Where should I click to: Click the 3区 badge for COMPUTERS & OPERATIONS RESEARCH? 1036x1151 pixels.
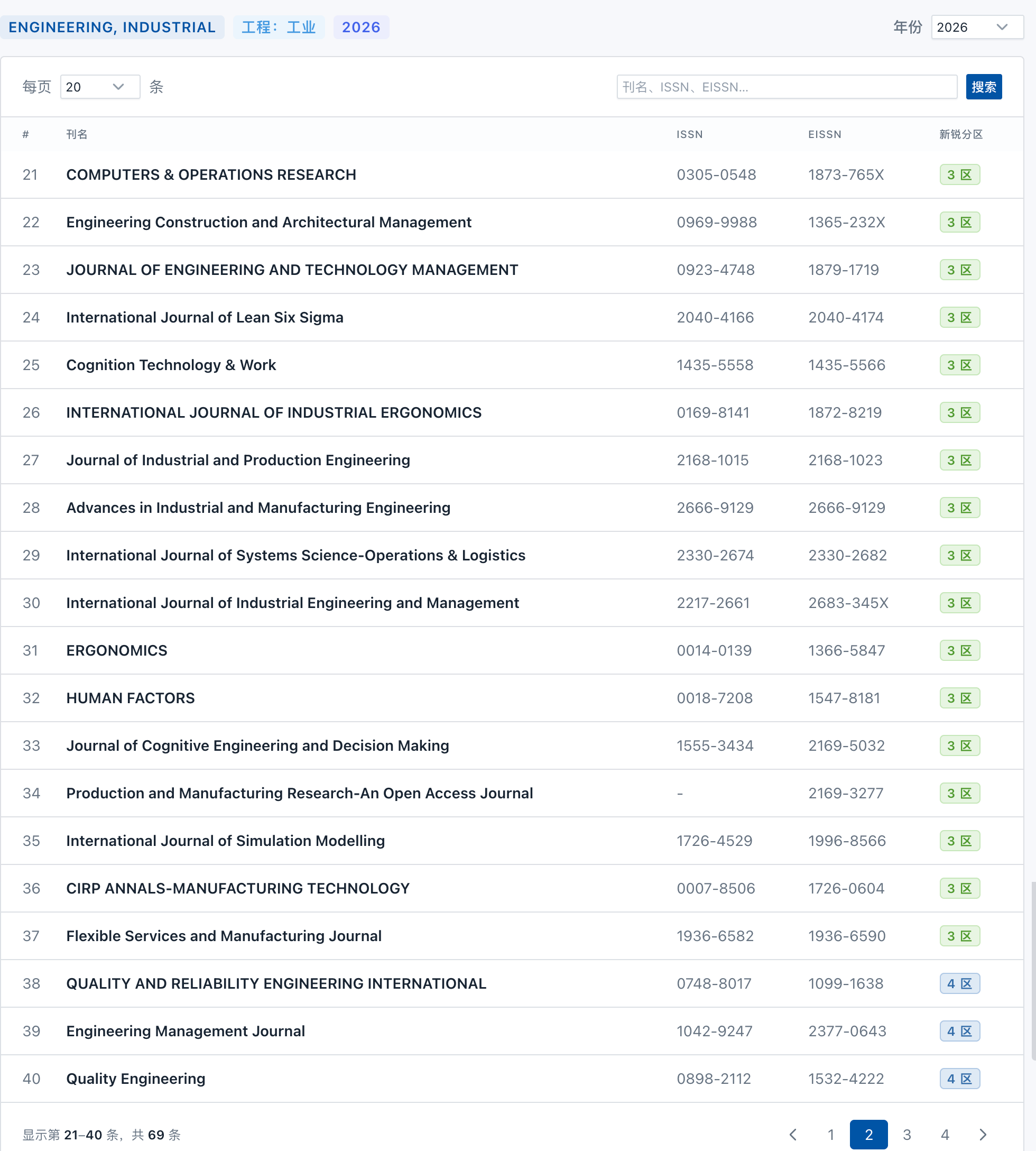(x=960, y=175)
